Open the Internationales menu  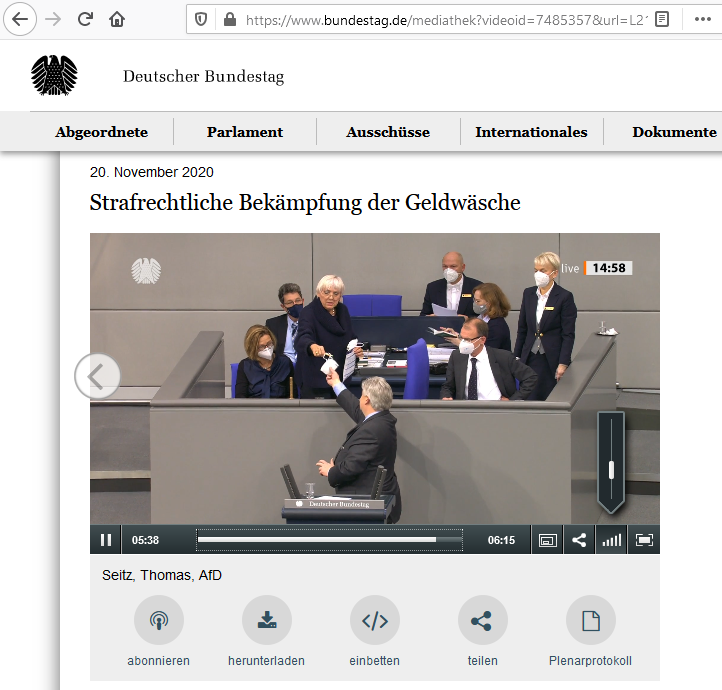point(531,132)
